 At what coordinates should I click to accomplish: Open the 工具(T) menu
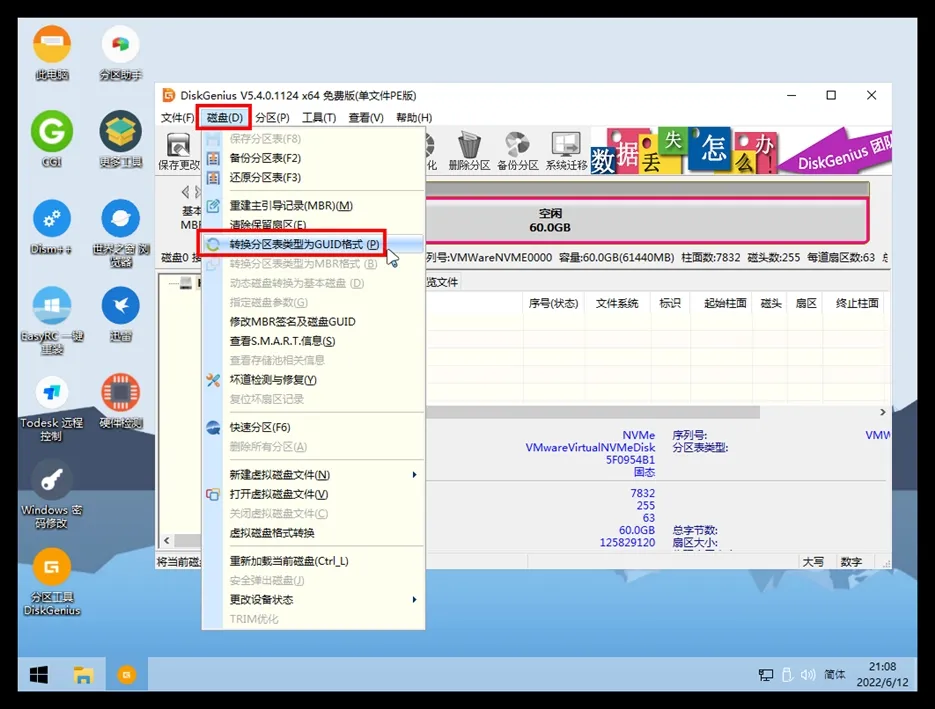pos(318,118)
